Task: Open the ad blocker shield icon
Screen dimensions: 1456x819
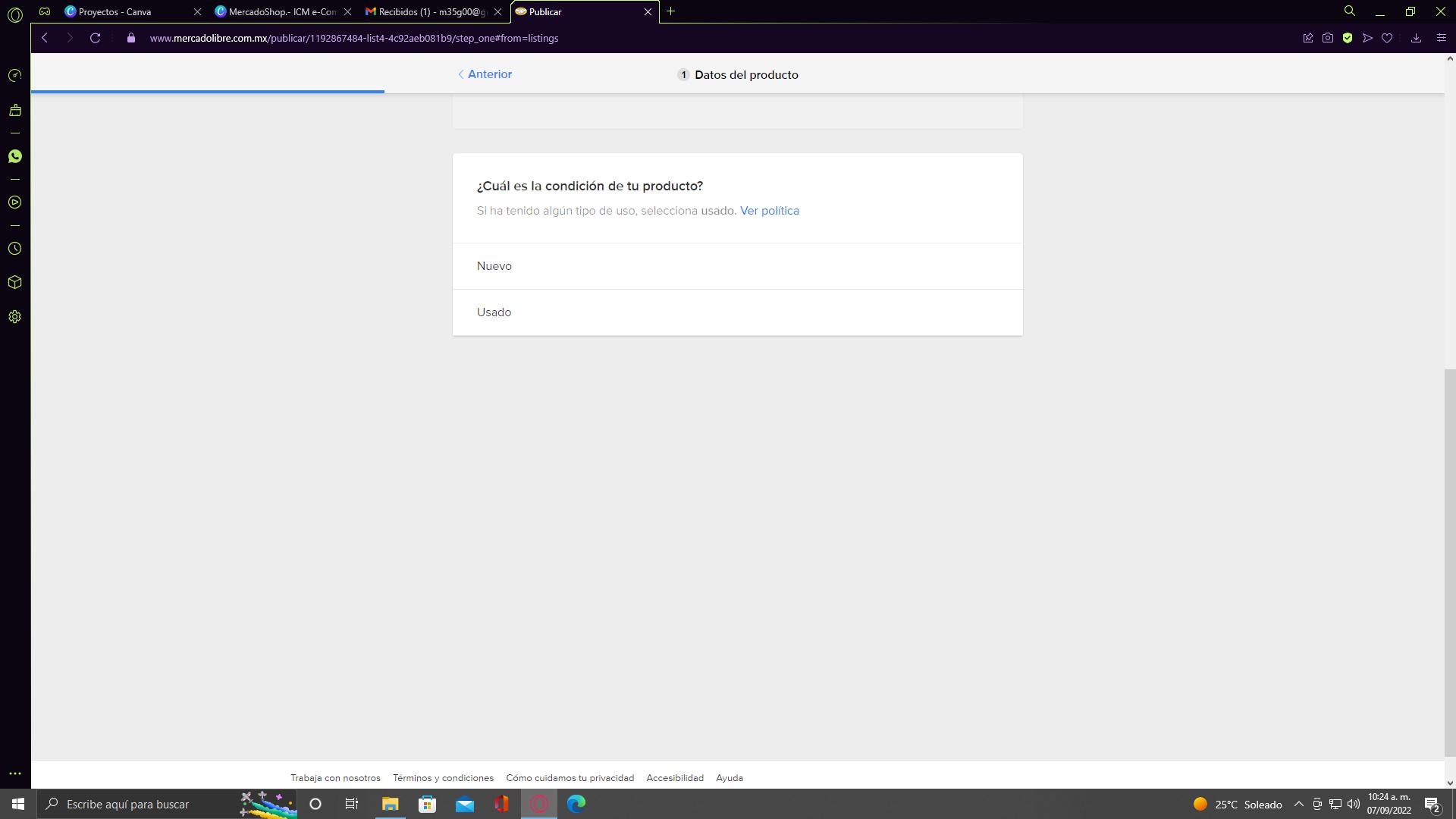Action: click(1348, 38)
